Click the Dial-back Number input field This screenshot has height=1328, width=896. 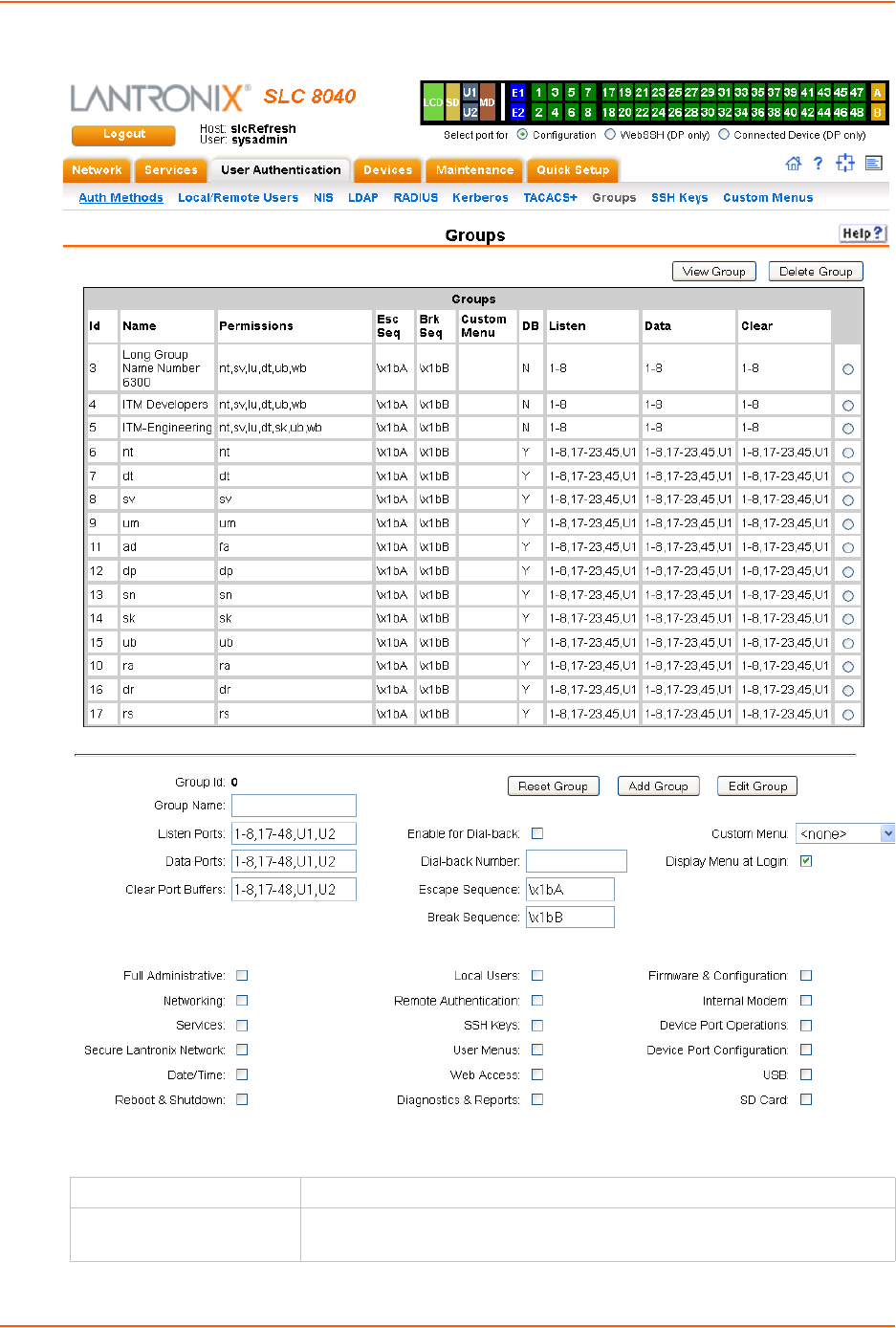(x=576, y=861)
